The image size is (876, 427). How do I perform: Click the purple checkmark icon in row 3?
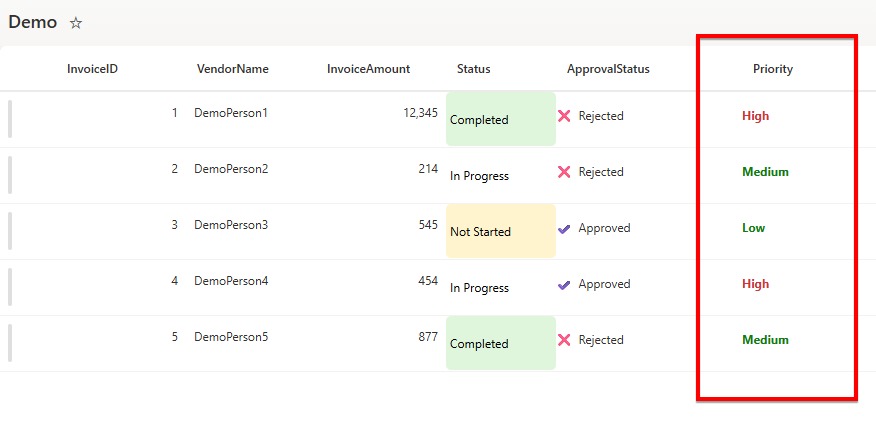click(564, 228)
